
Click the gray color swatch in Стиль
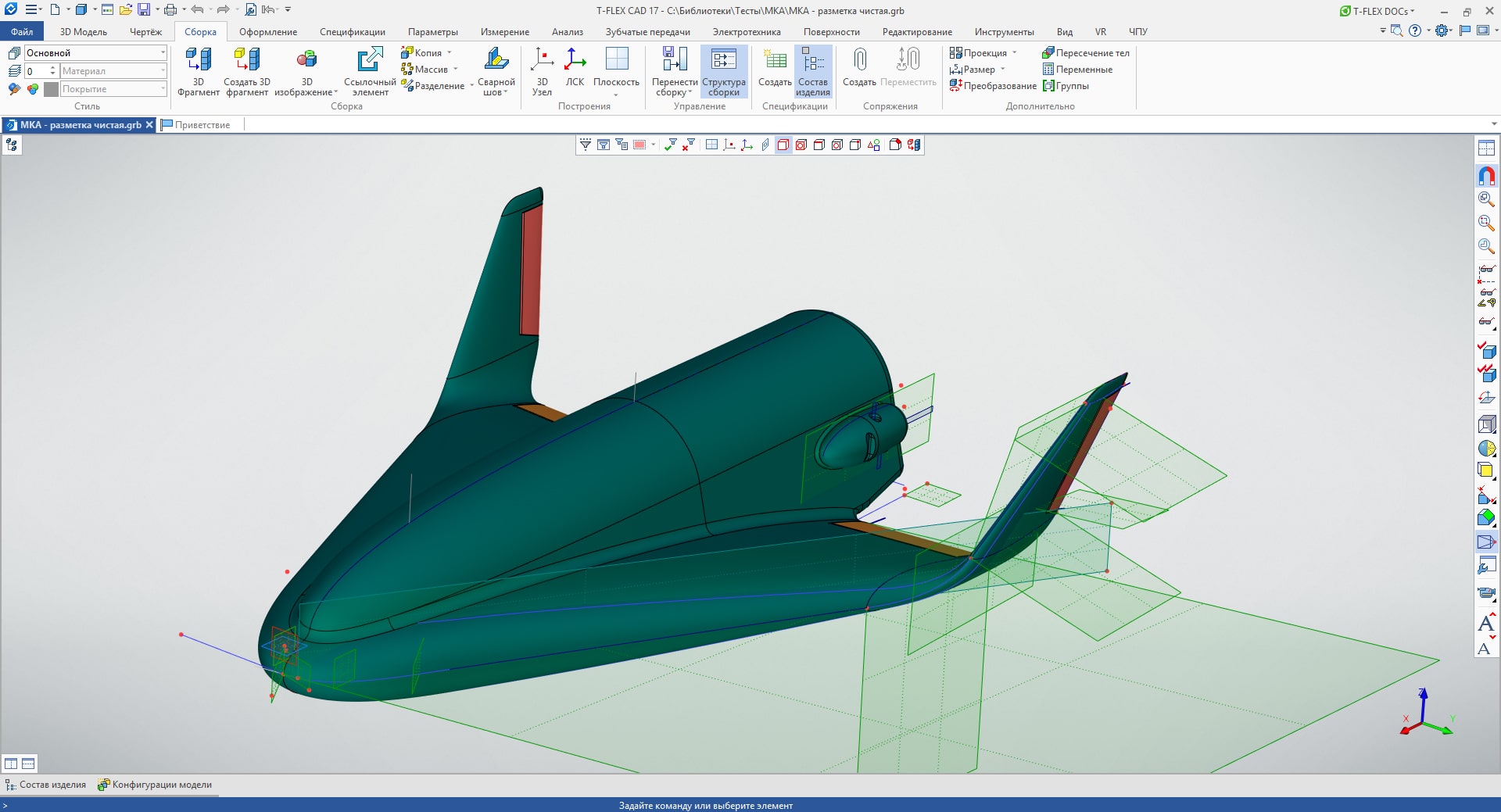[52, 89]
